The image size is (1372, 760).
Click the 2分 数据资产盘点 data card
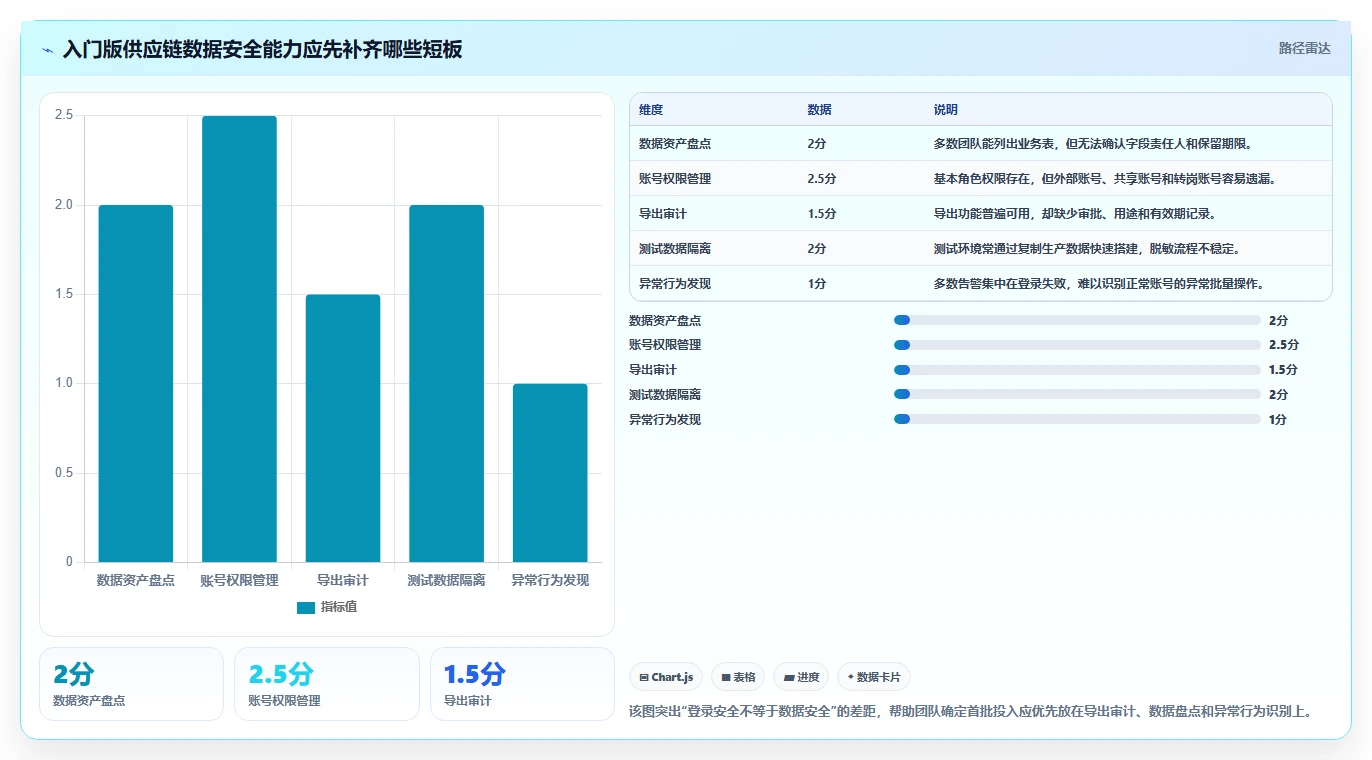coord(131,684)
